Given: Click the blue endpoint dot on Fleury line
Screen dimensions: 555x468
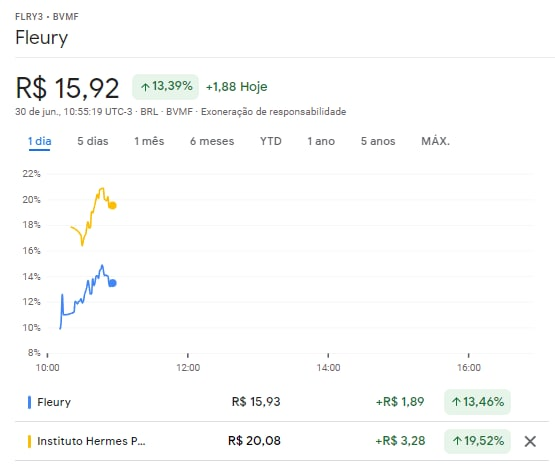Looking at the screenshot, I should tap(112, 283).
